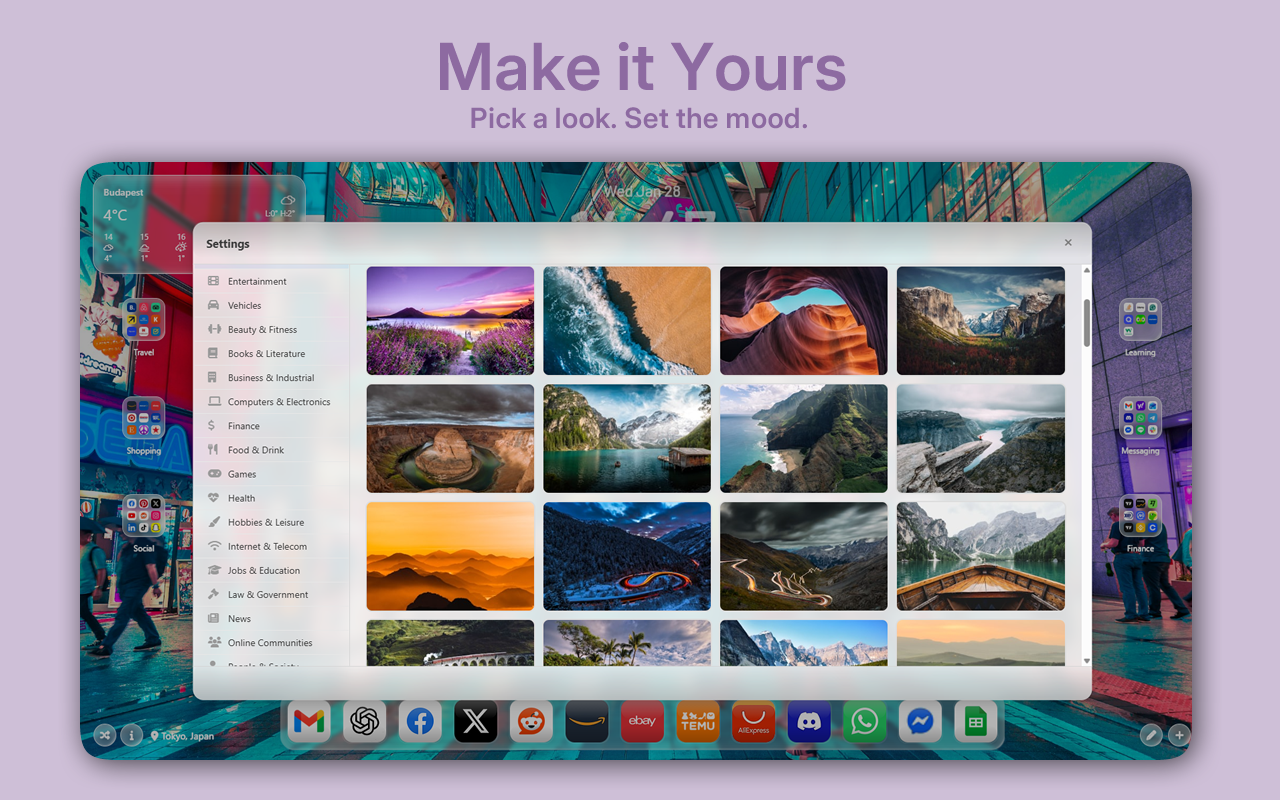
Task: Open eBay from the dock
Action: pos(642,721)
